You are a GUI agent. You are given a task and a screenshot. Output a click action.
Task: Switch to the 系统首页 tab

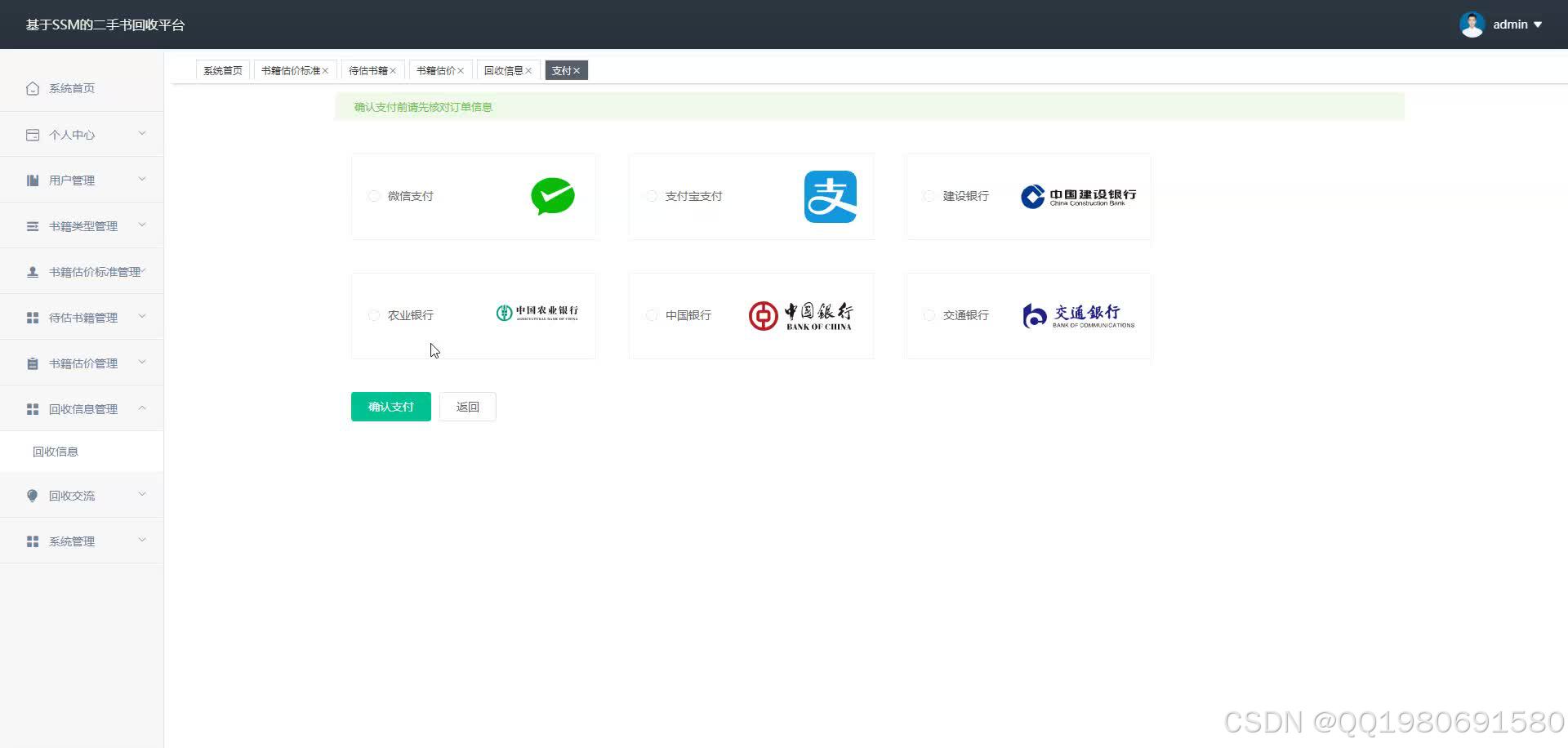coord(222,70)
